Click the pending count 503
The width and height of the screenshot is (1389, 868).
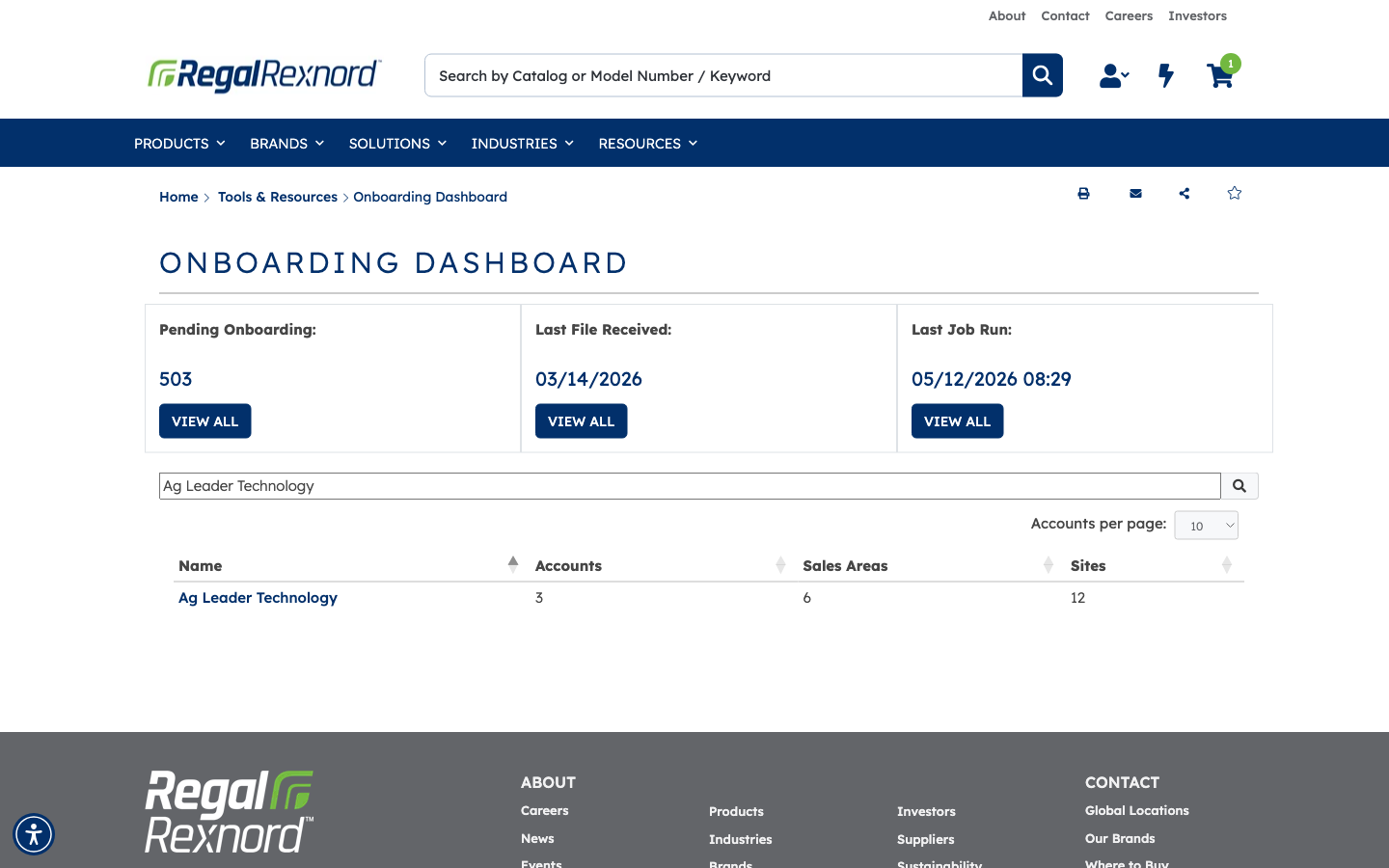[176, 379]
